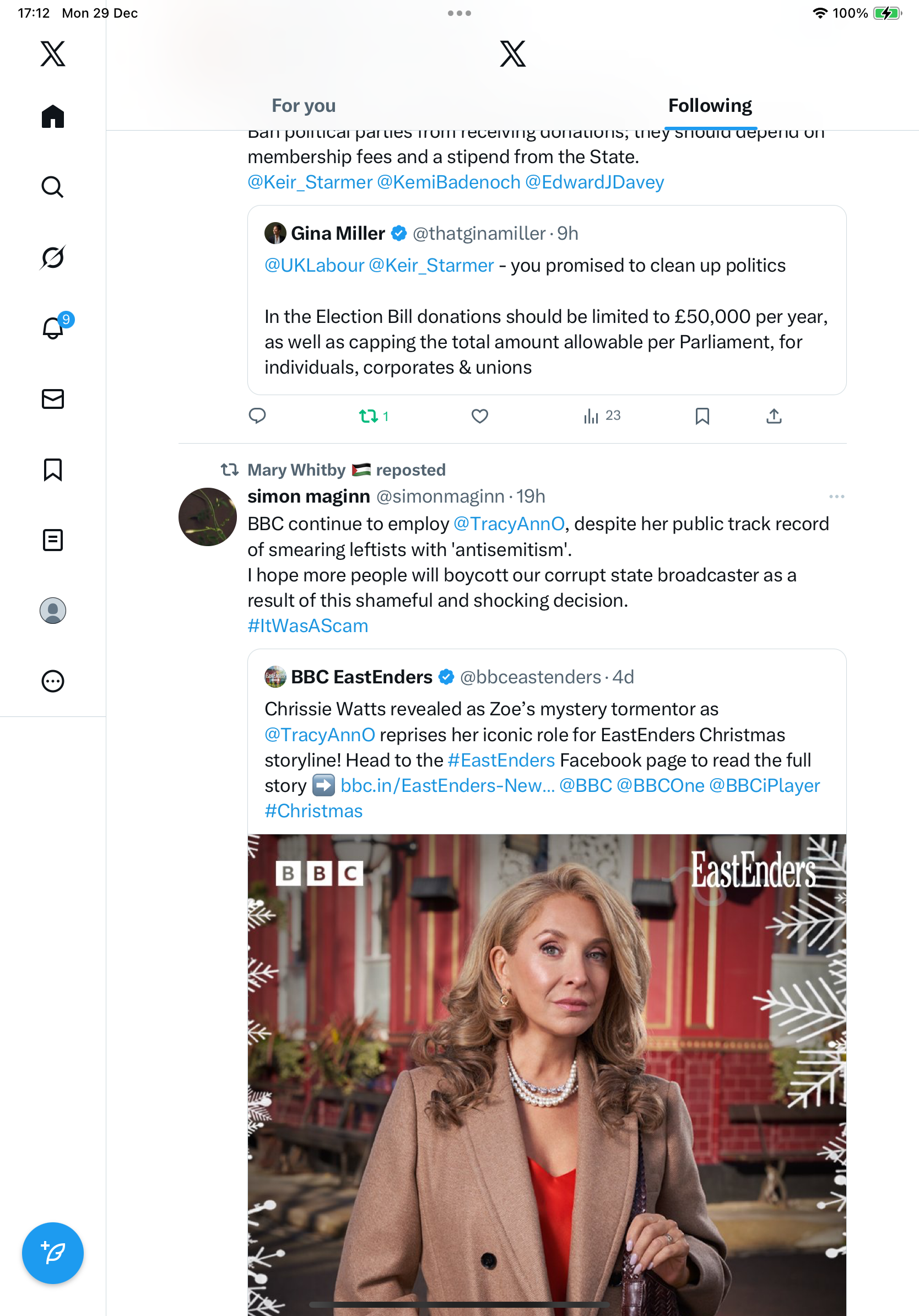Open the Search magnifier in sidebar
The image size is (919, 1316).
coord(53,187)
